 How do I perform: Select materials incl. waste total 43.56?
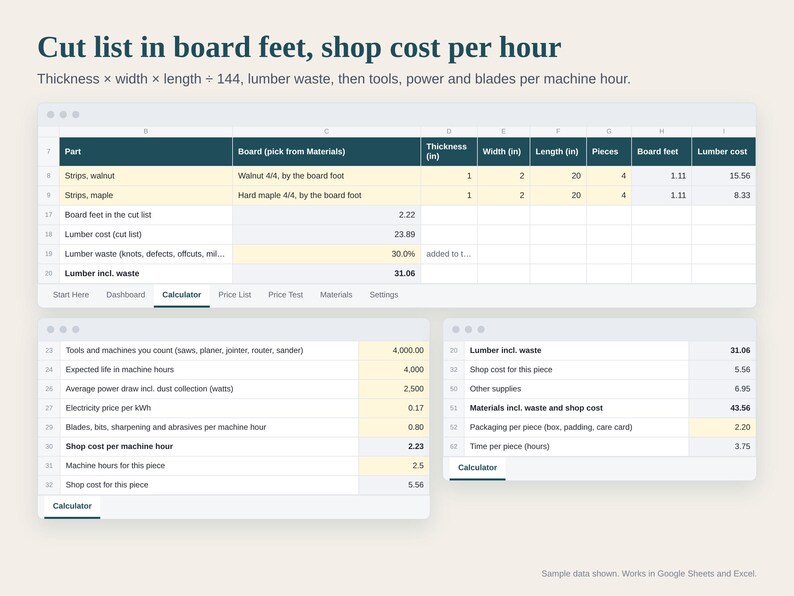722,408
